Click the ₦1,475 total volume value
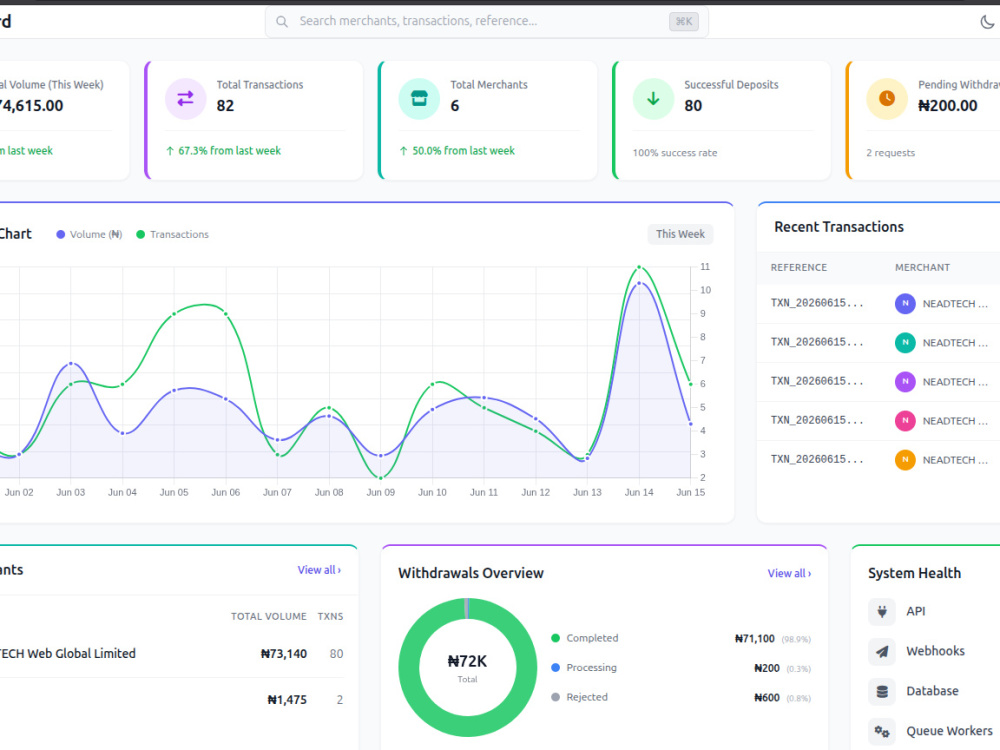Viewport: 1000px width, 750px height. coord(287,700)
